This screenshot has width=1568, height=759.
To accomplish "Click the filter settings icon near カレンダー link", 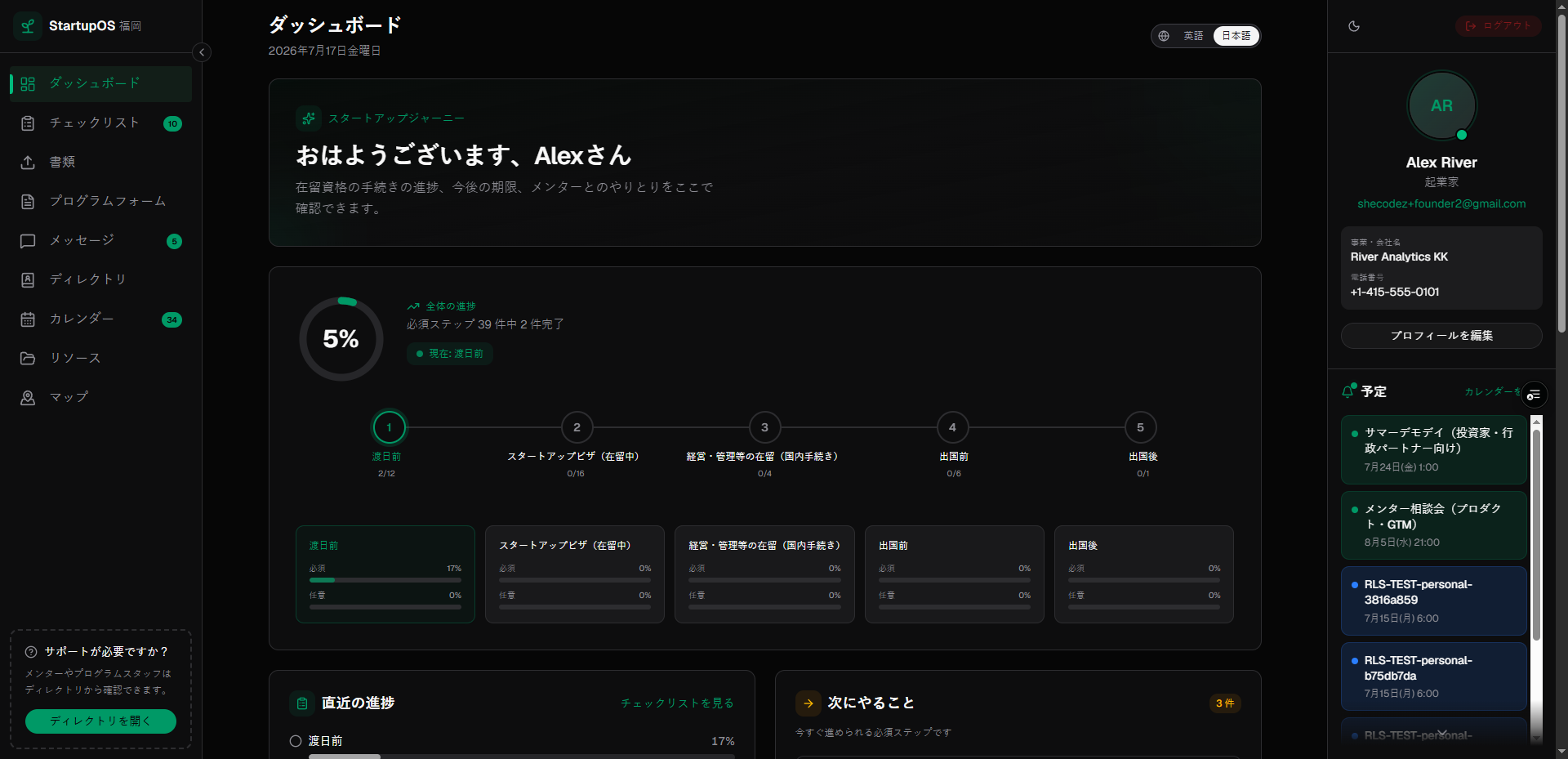I will click(x=1534, y=395).
